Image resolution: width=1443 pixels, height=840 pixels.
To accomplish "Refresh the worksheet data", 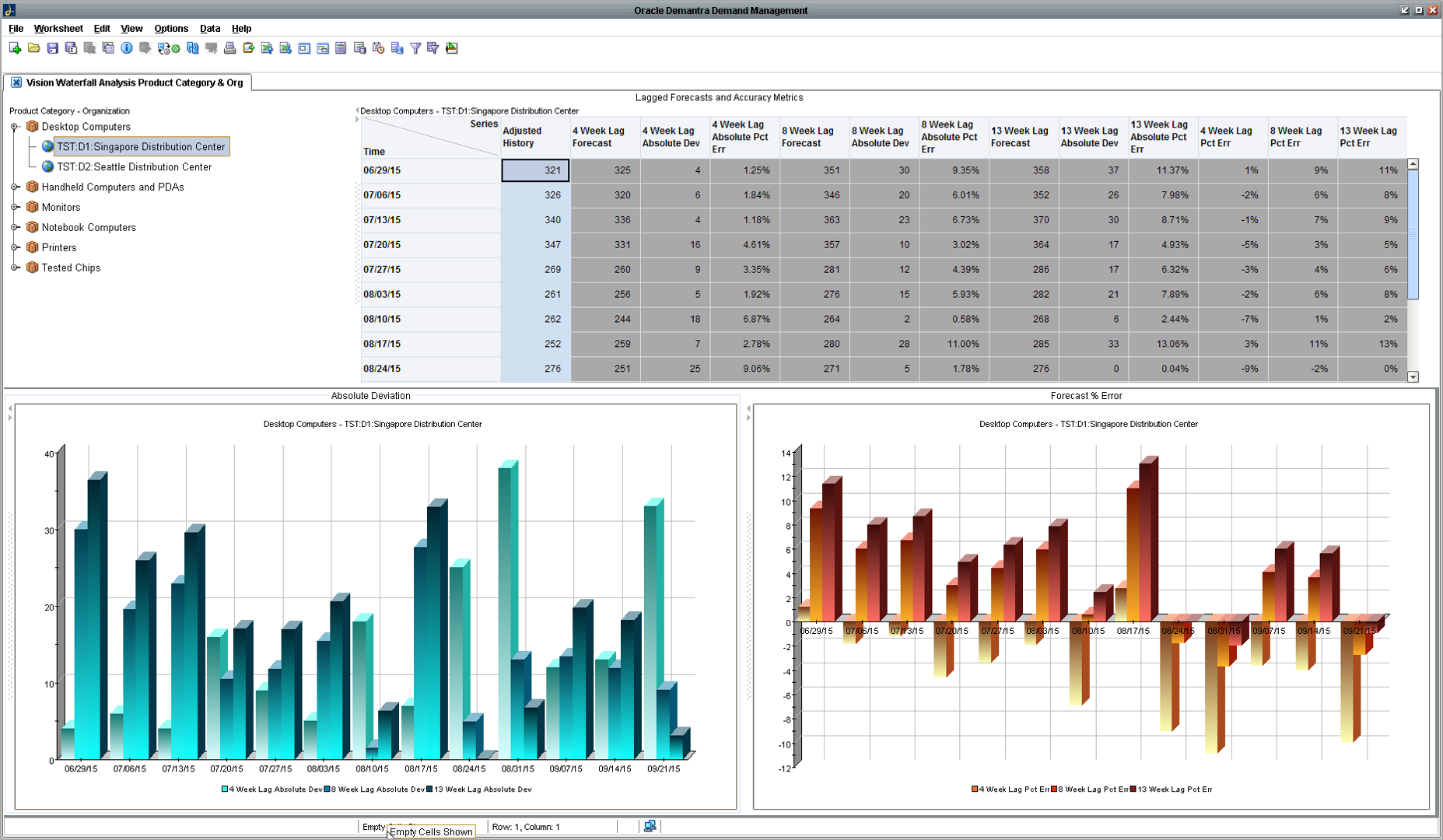I will 192,48.
